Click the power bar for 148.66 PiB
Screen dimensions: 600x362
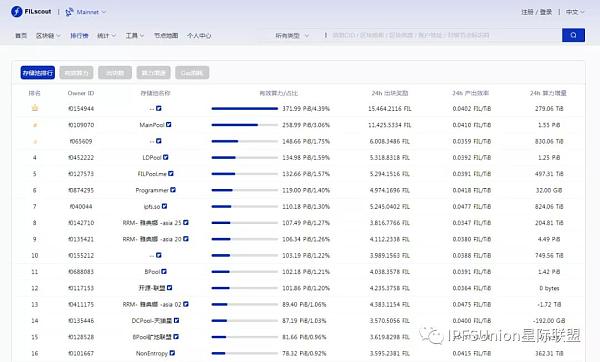tap(245, 141)
